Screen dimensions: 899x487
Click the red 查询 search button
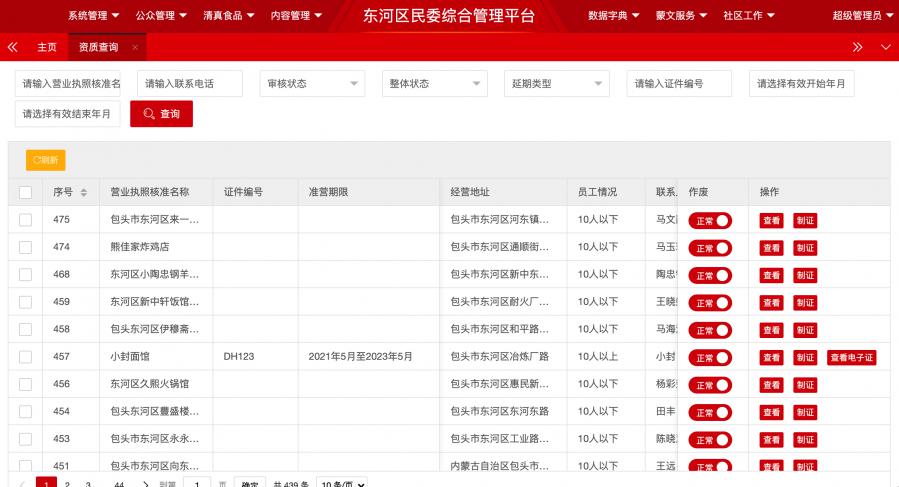click(x=161, y=114)
